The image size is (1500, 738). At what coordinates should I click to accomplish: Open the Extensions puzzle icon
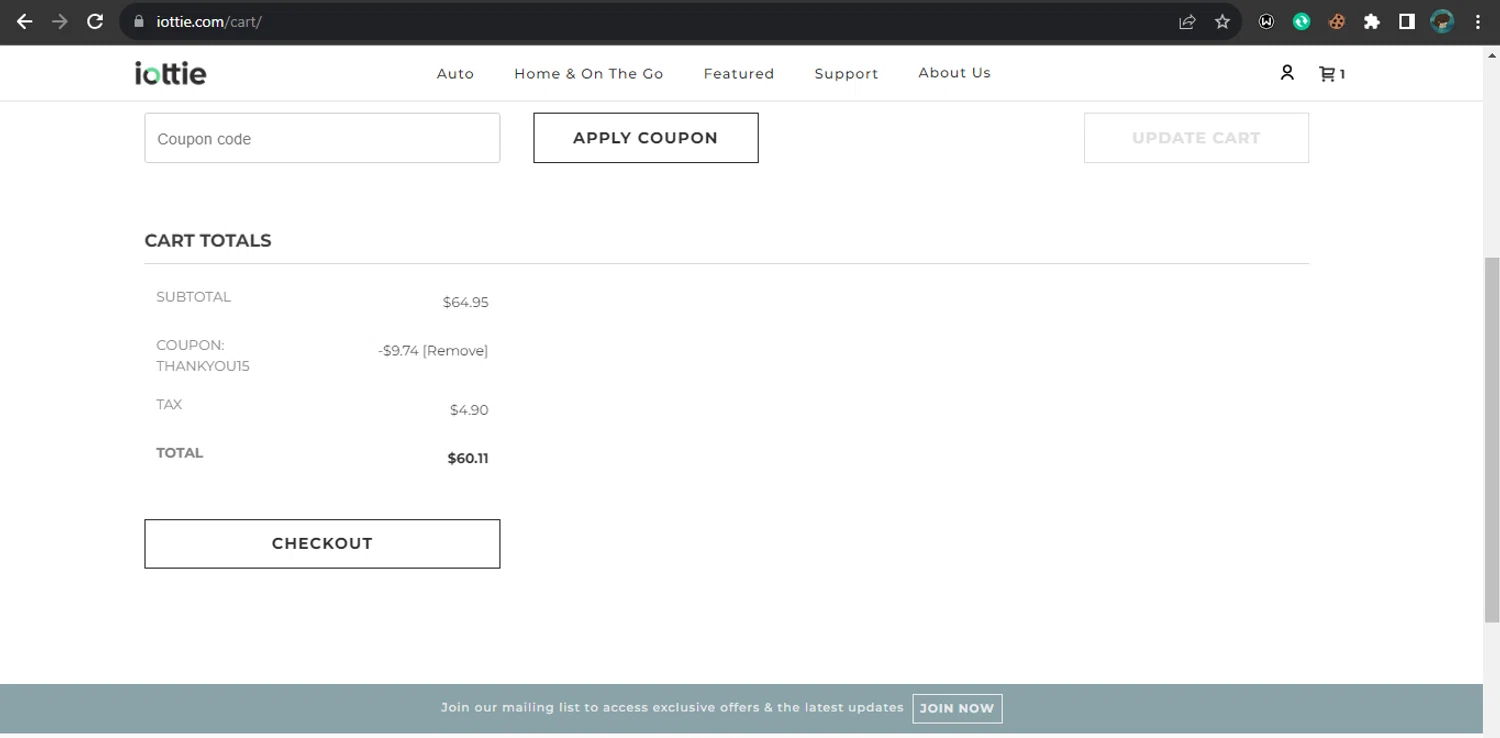[x=1372, y=22]
